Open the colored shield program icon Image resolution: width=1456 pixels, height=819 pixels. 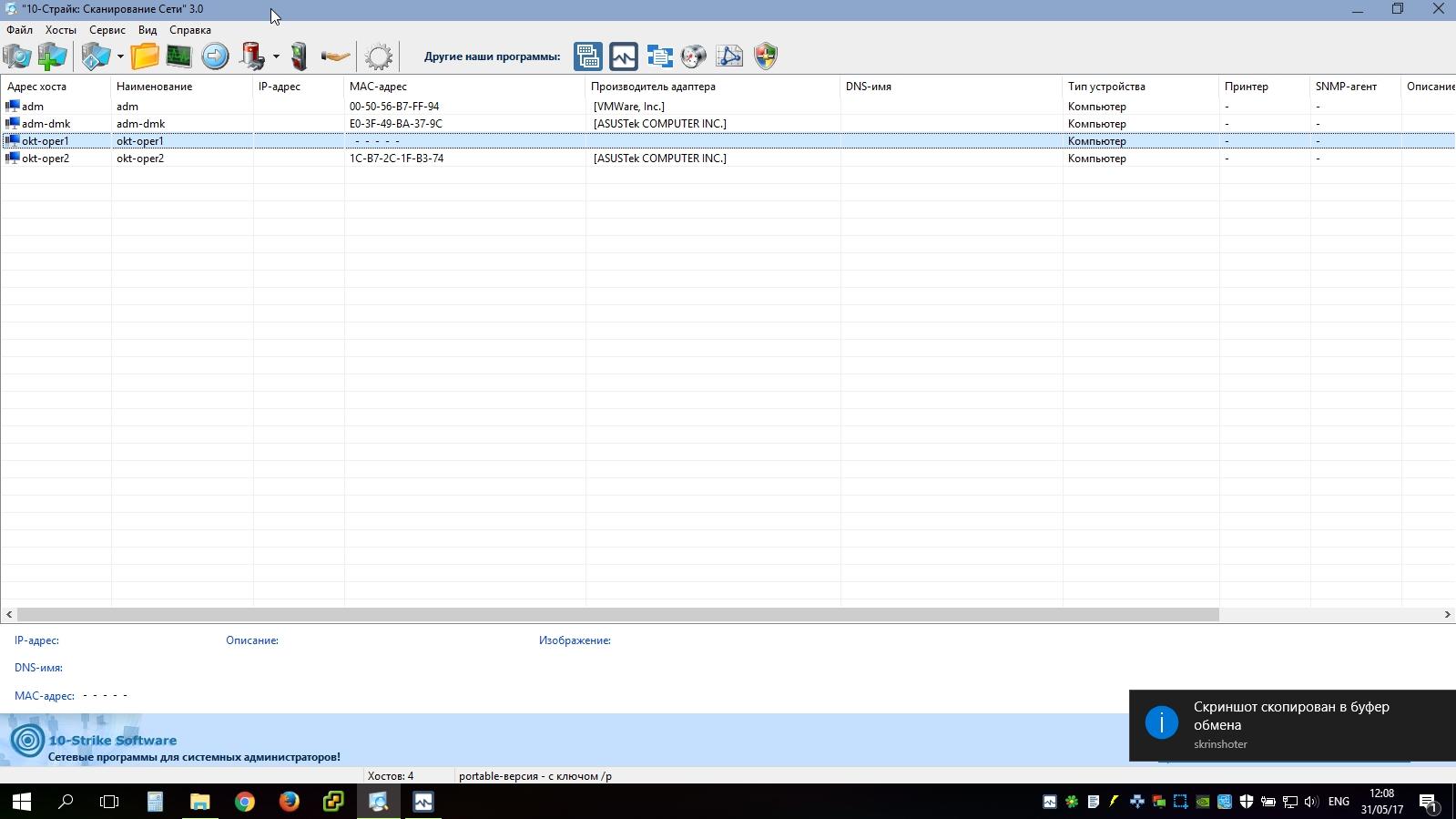(766, 56)
